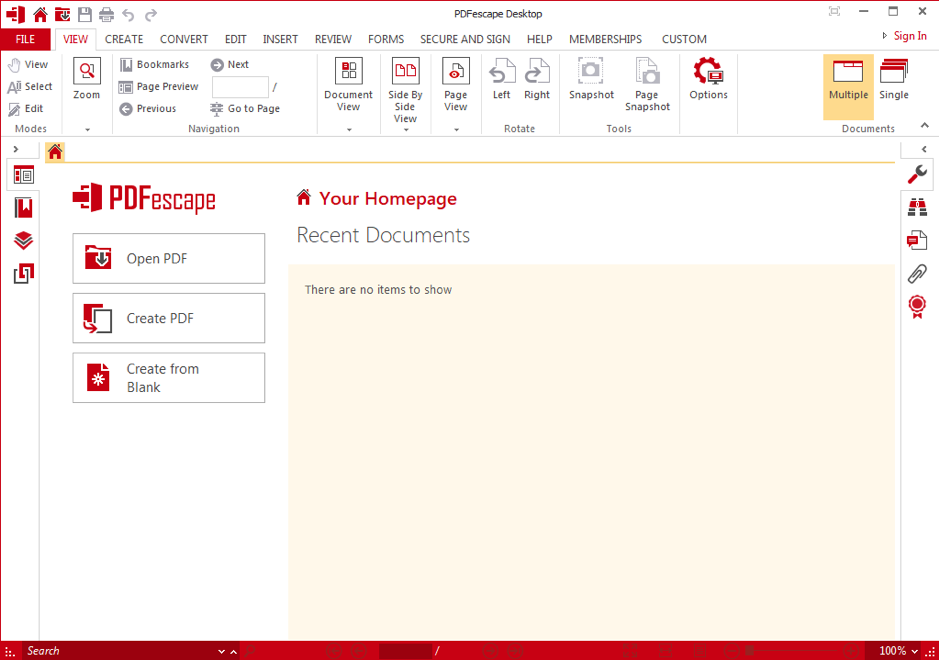Switch to Single document mode
This screenshot has width=939, height=660.
pyautogui.click(x=893, y=80)
